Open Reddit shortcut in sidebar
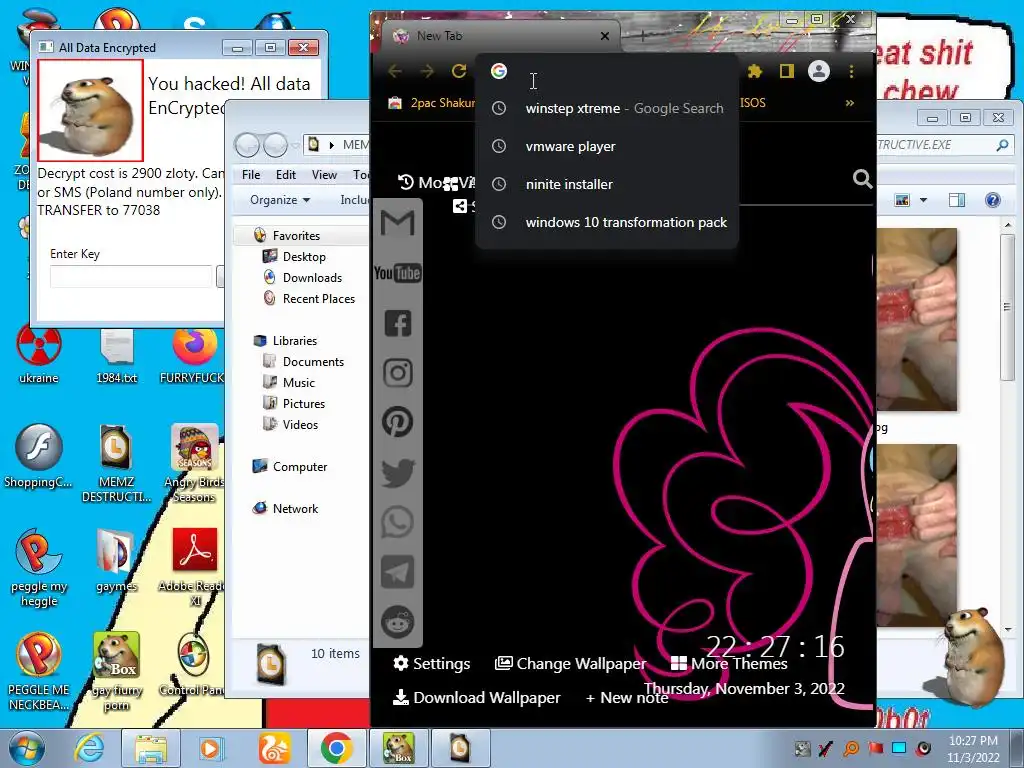 coord(398,622)
